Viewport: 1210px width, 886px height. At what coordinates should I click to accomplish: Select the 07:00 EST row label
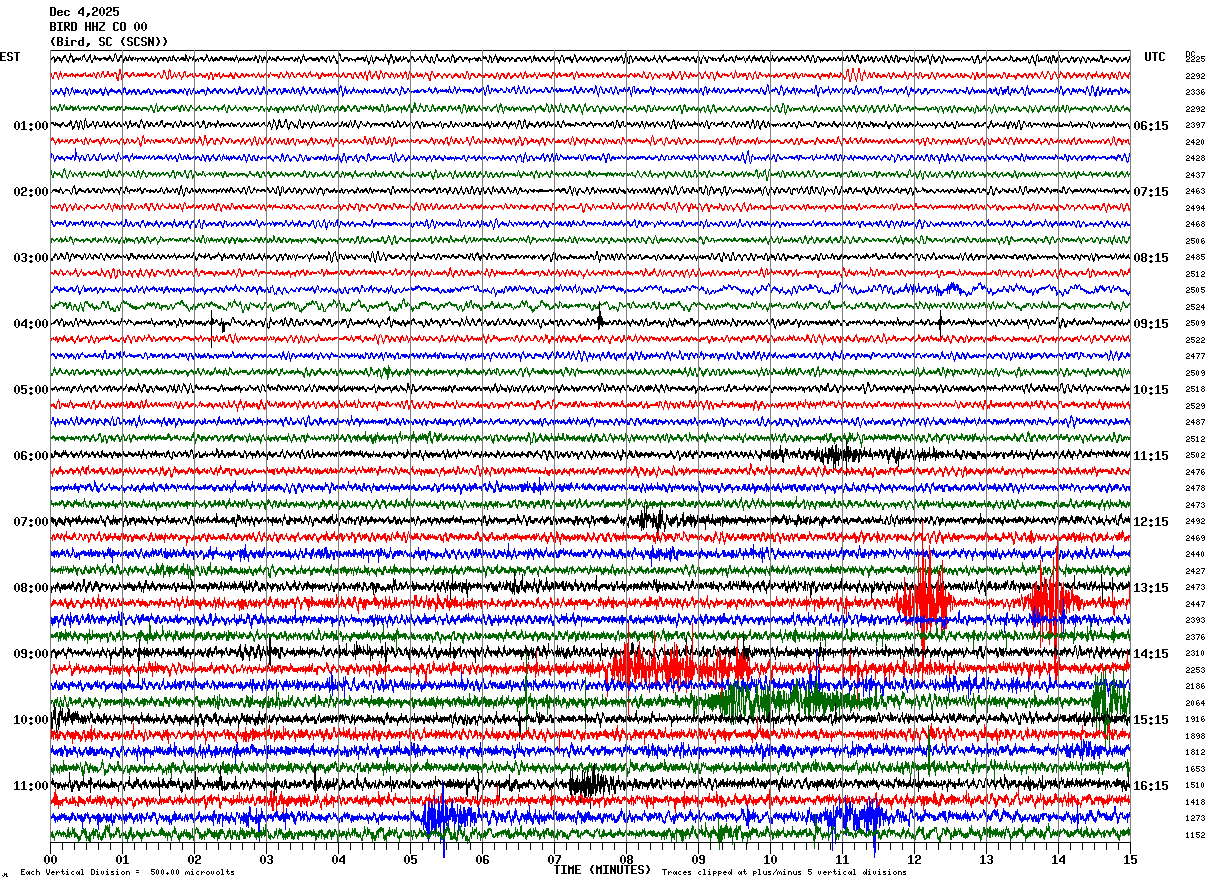coord(31,522)
